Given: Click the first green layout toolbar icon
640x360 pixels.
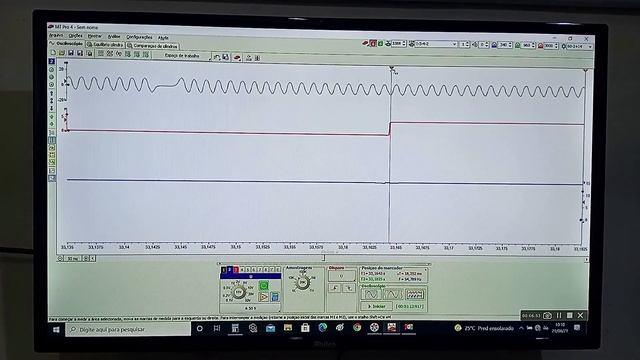Looking at the screenshot, I should (101, 53).
